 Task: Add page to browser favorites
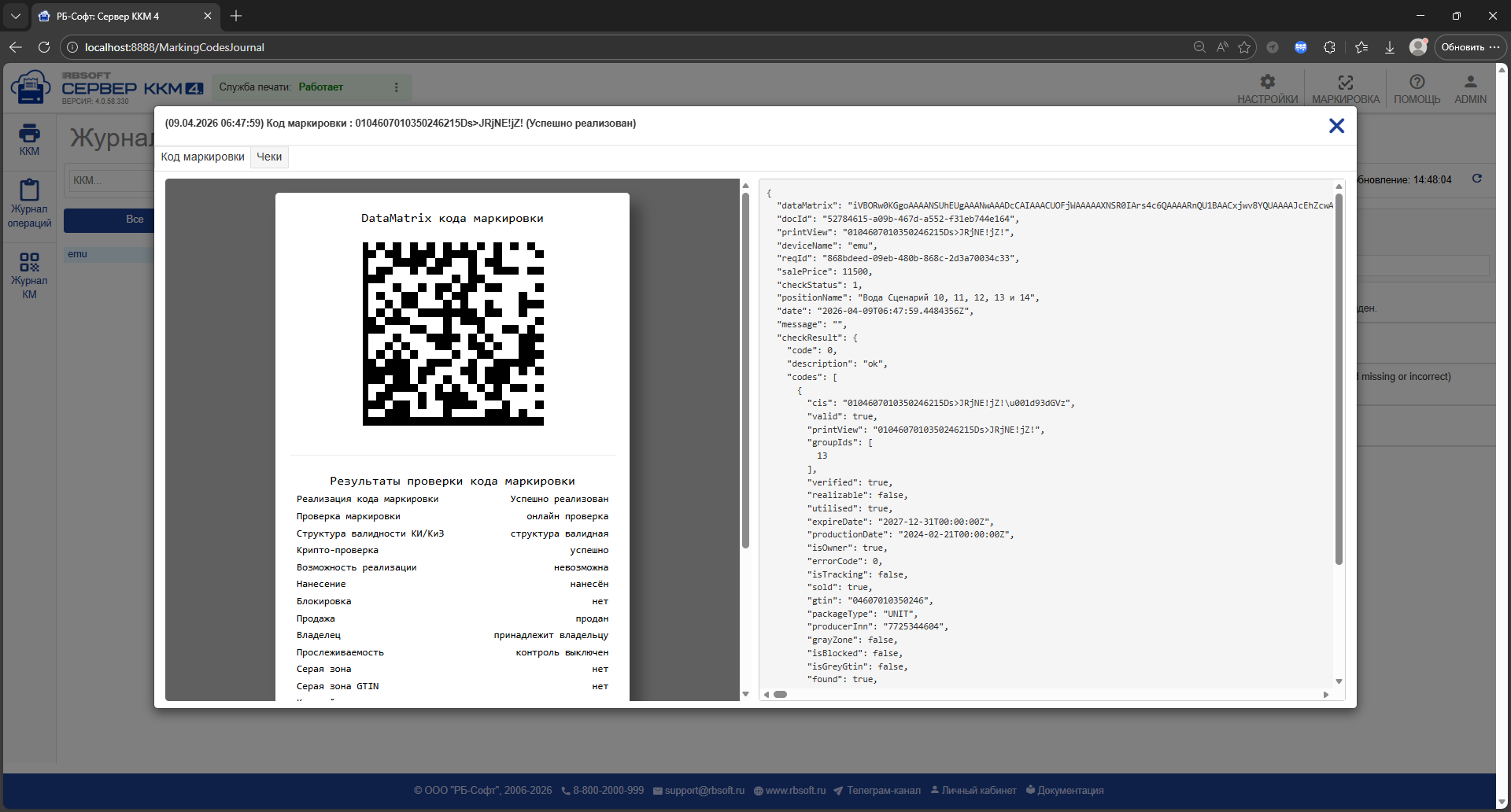[x=1244, y=47]
